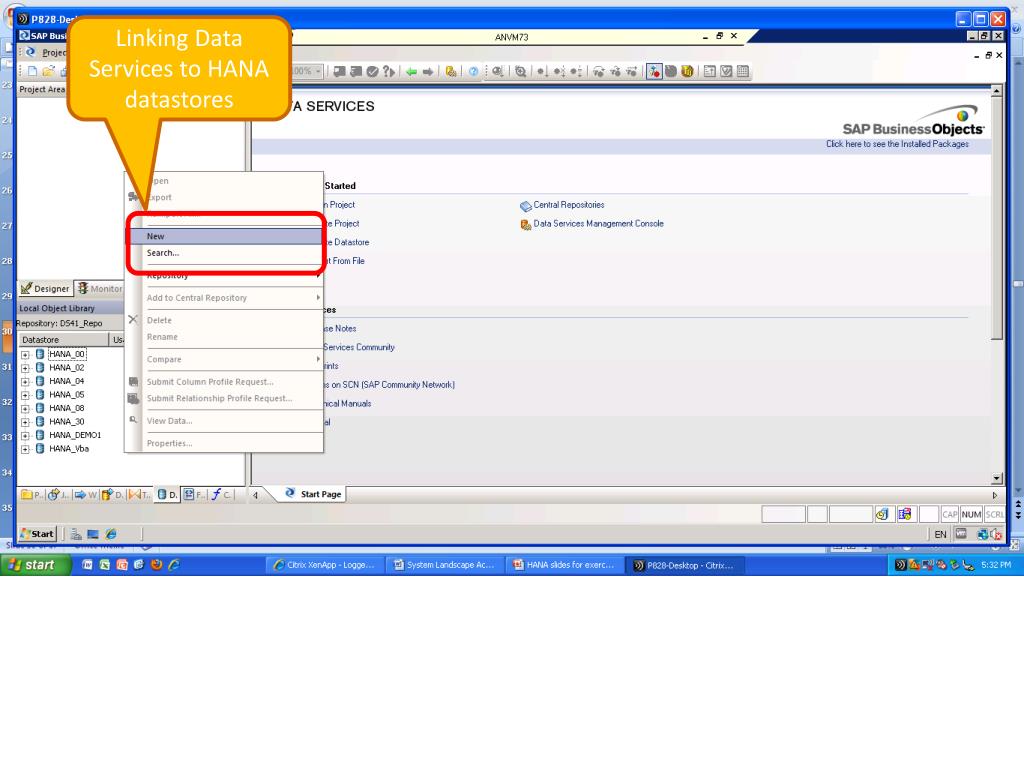Viewport: 1024px width, 768px height.
Task: Select the HANA_DEMO1 datastore
Action: click(x=75, y=436)
